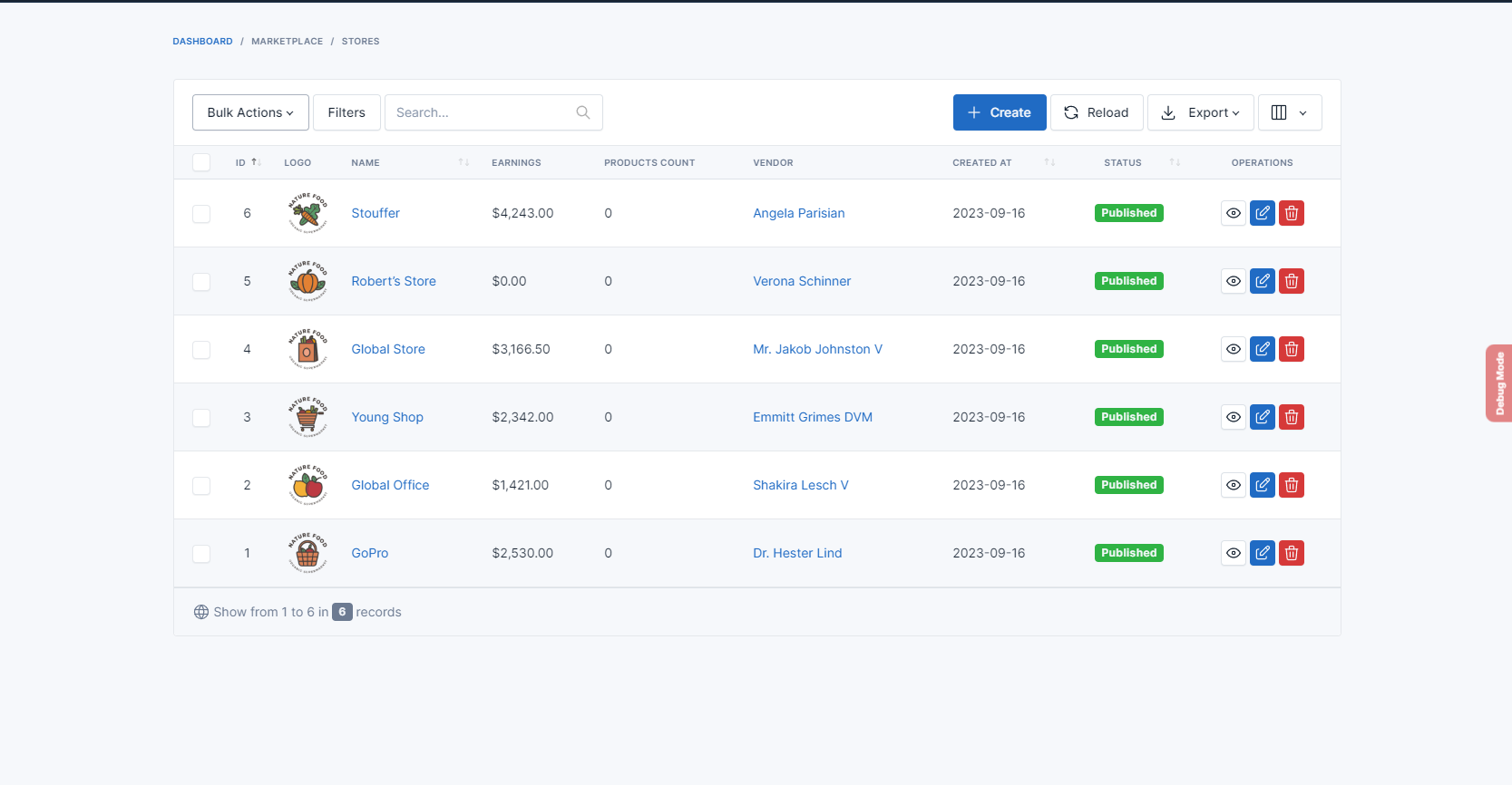This screenshot has width=1512, height=785.
Task: Open the Robert's Store link
Action: 394,281
